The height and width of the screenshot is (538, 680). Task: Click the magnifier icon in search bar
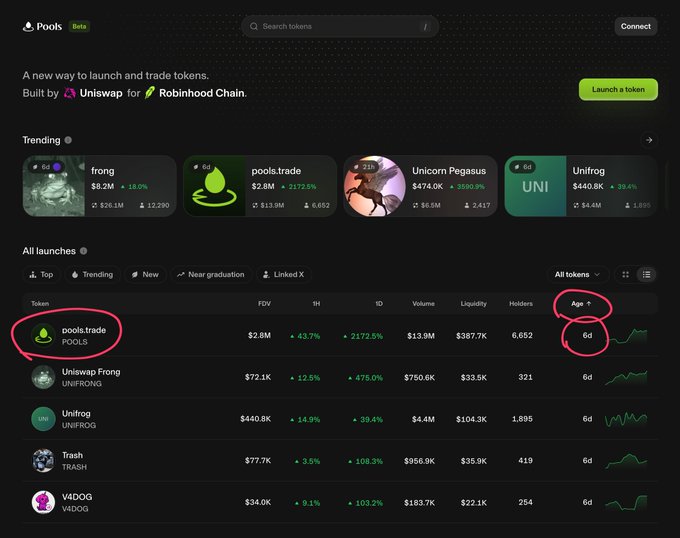point(254,26)
